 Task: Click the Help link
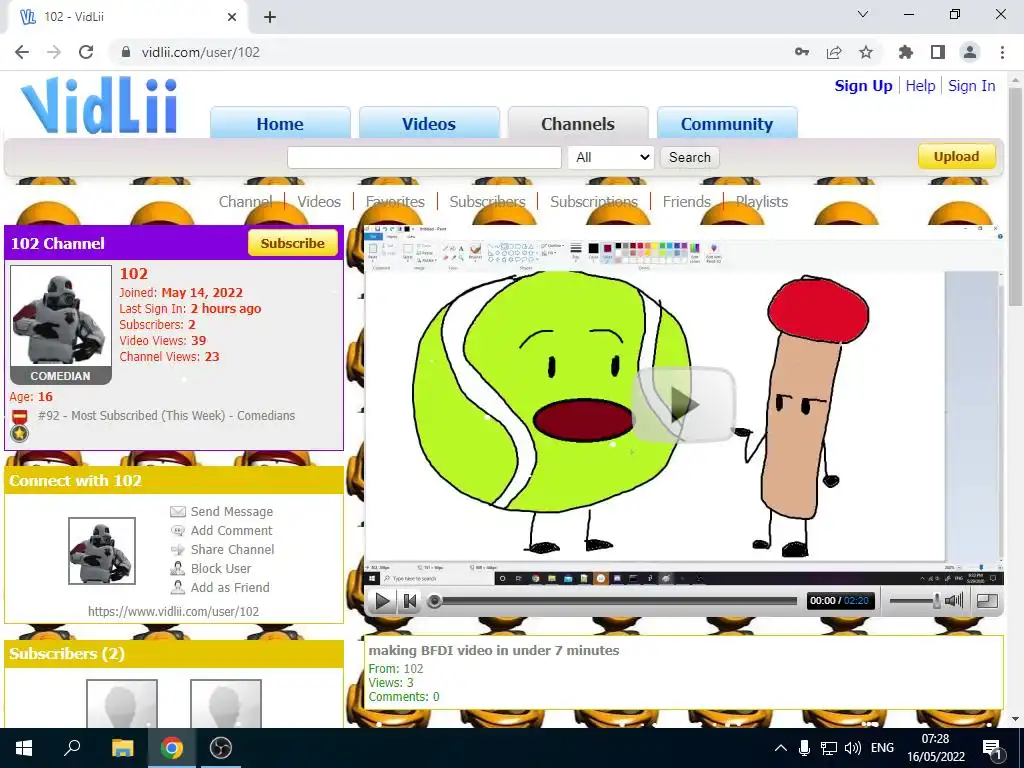920,86
